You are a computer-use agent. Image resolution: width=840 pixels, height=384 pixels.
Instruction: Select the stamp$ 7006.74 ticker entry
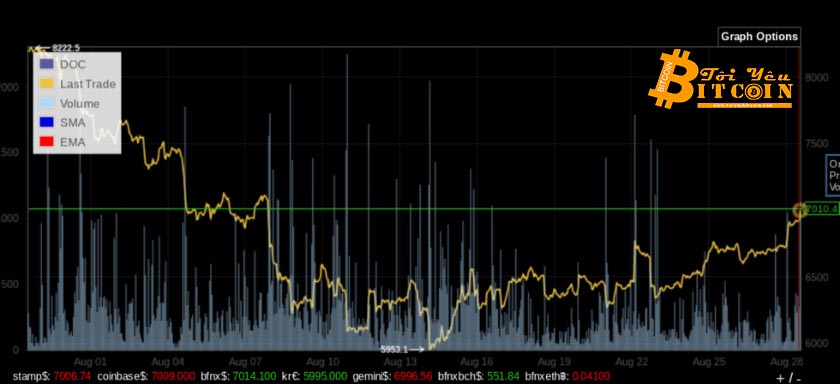[x=52, y=377]
